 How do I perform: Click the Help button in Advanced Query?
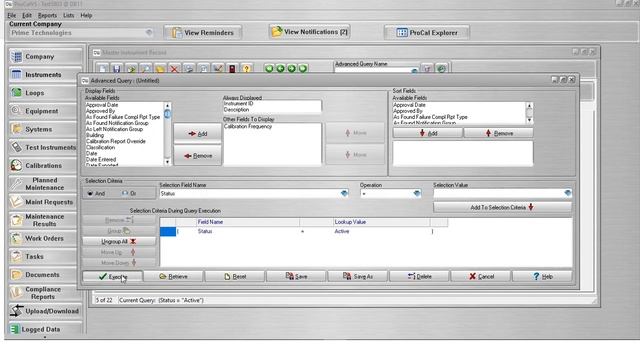pyautogui.click(x=542, y=276)
